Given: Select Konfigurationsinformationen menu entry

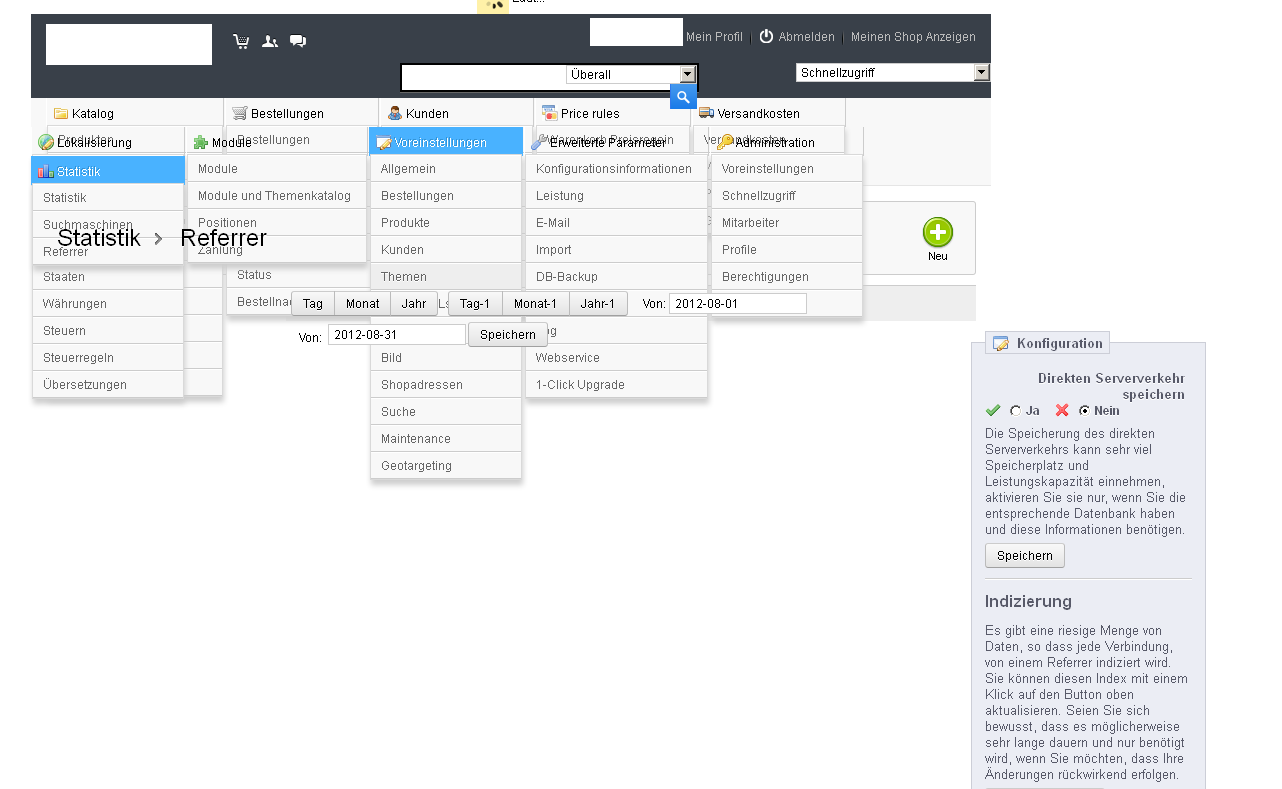Looking at the screenshot, I should [616, 168].
